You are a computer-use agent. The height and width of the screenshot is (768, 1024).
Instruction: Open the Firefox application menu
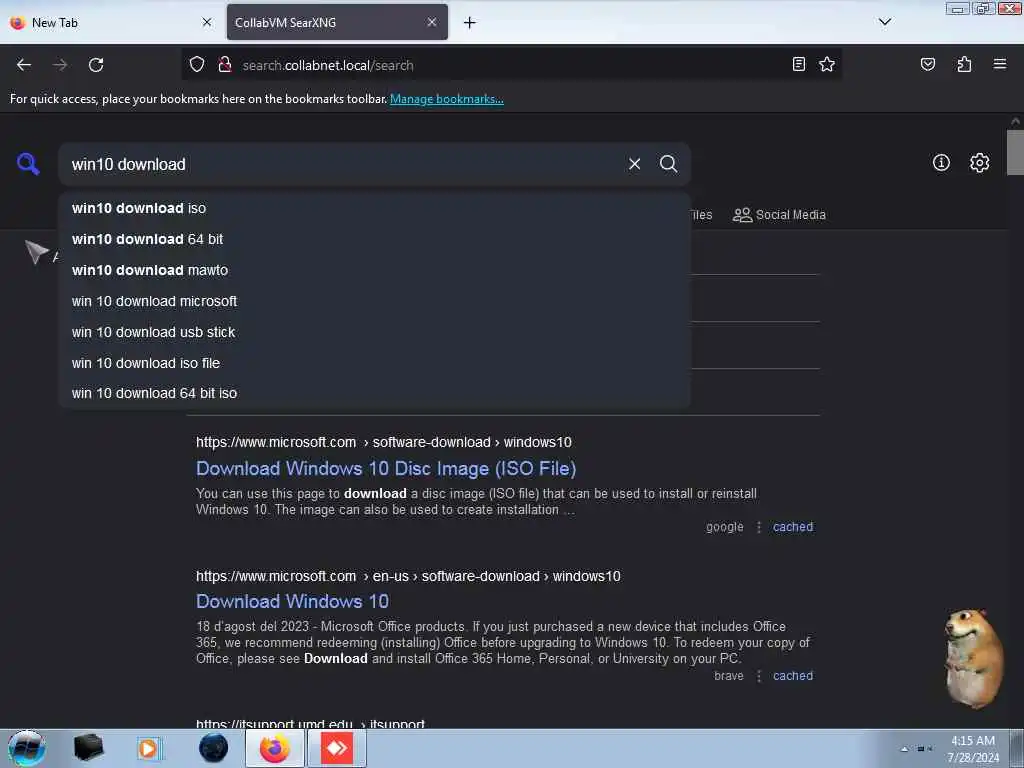(1000, 64)
